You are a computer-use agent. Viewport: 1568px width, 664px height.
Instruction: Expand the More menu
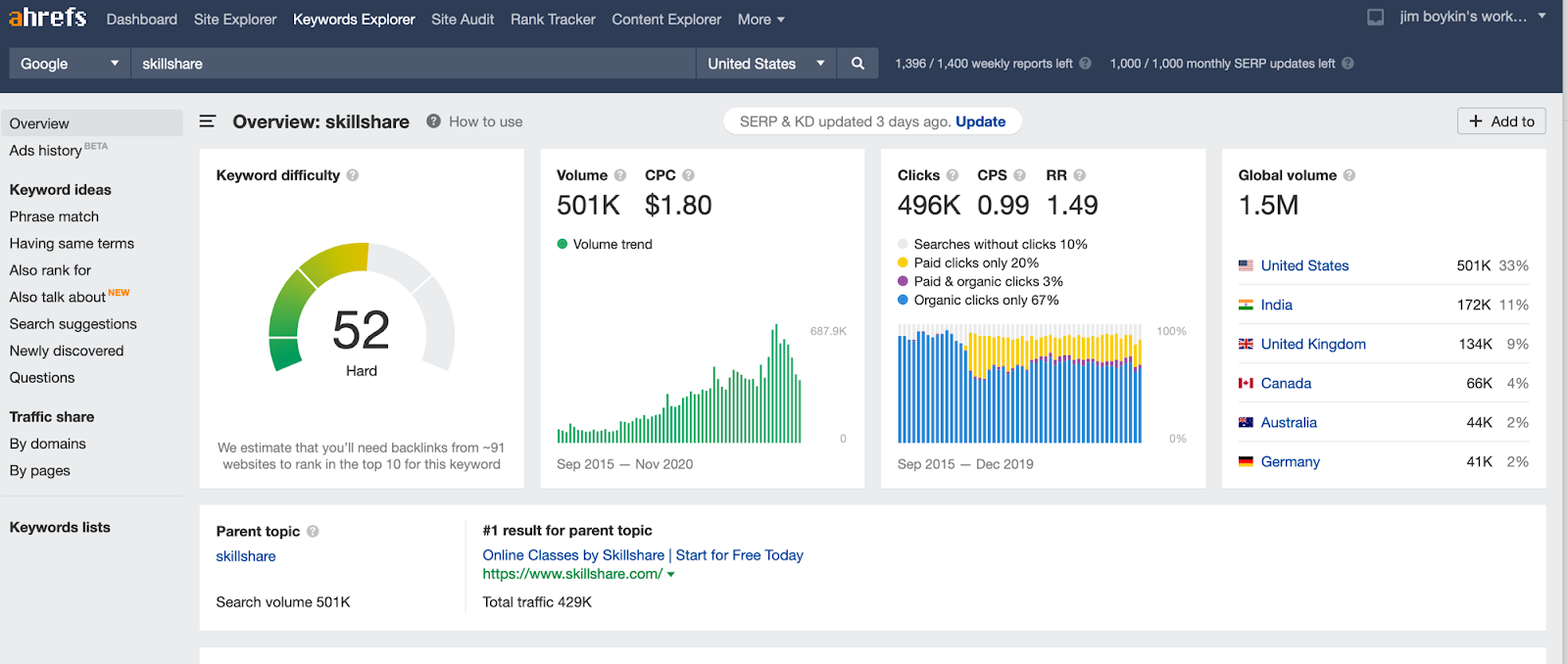coord(761,20)
